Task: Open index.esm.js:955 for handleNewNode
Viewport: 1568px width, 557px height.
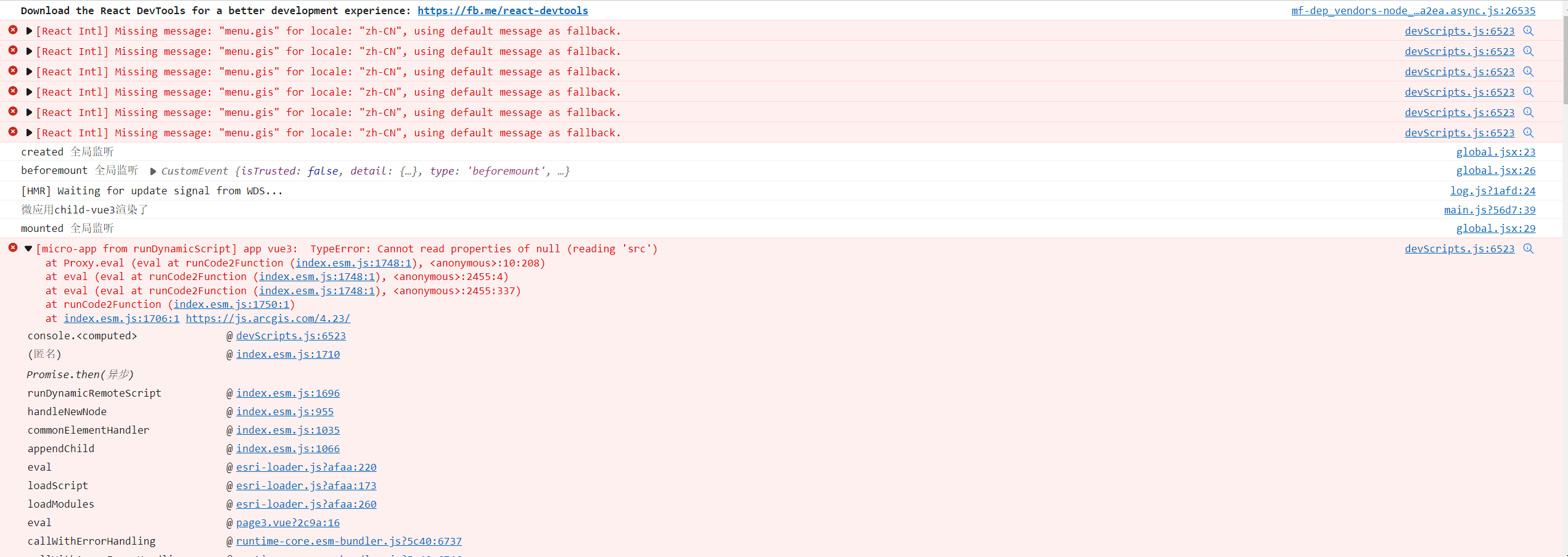Action: [x=285, y=411]
